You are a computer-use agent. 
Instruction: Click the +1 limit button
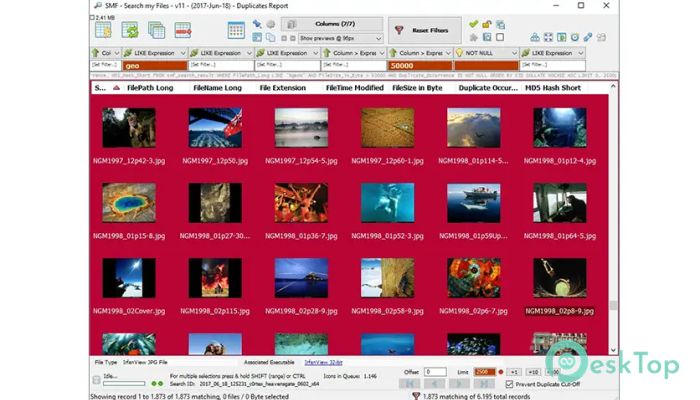click(515, 372)
